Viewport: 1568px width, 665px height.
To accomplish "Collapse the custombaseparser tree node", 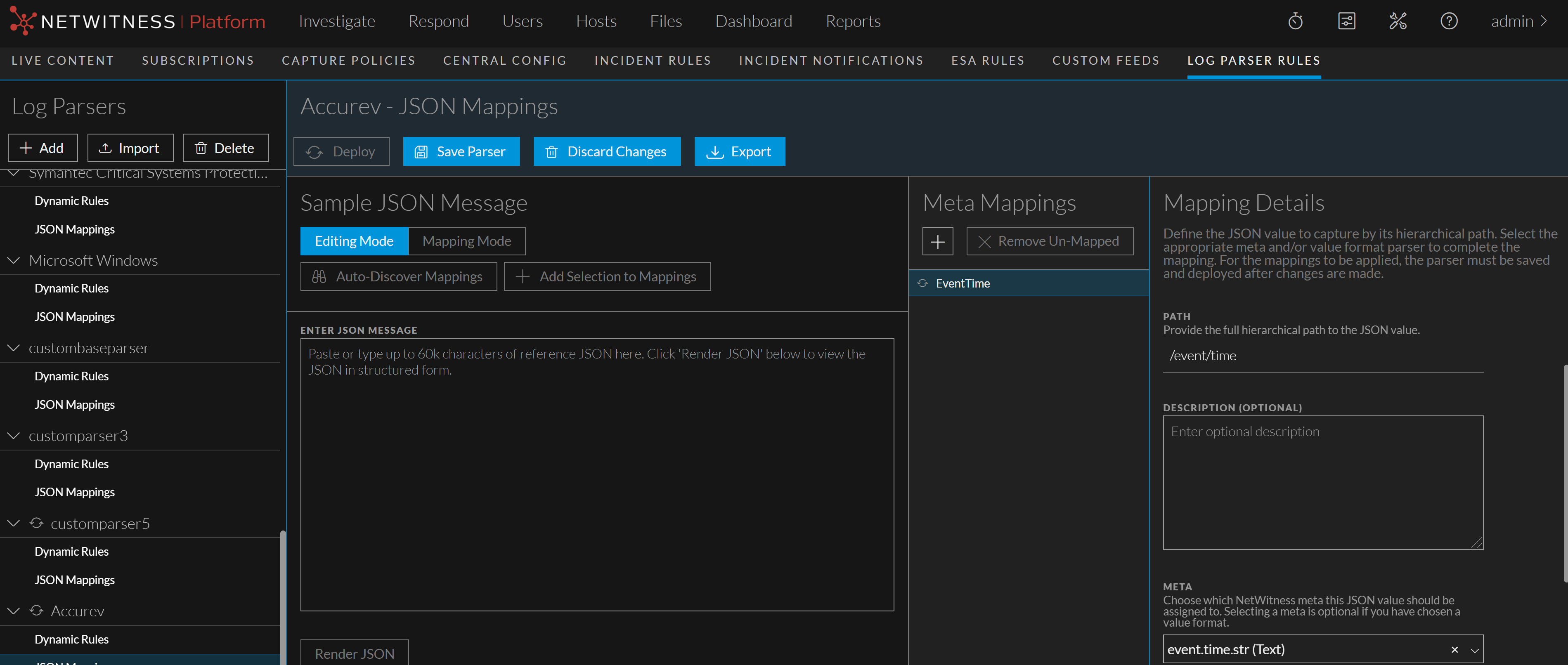I will pyautogui.click(x=13, y=348).
